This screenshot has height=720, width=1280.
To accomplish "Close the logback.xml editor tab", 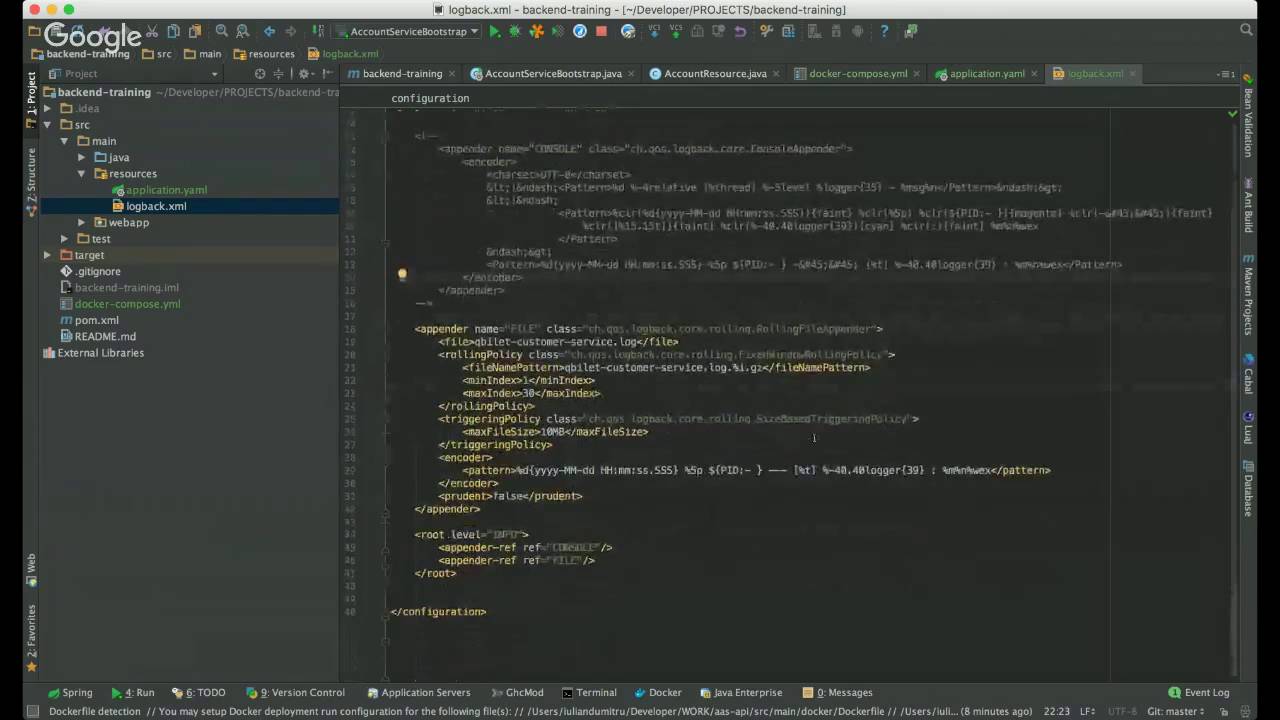I will [1133, 74].
